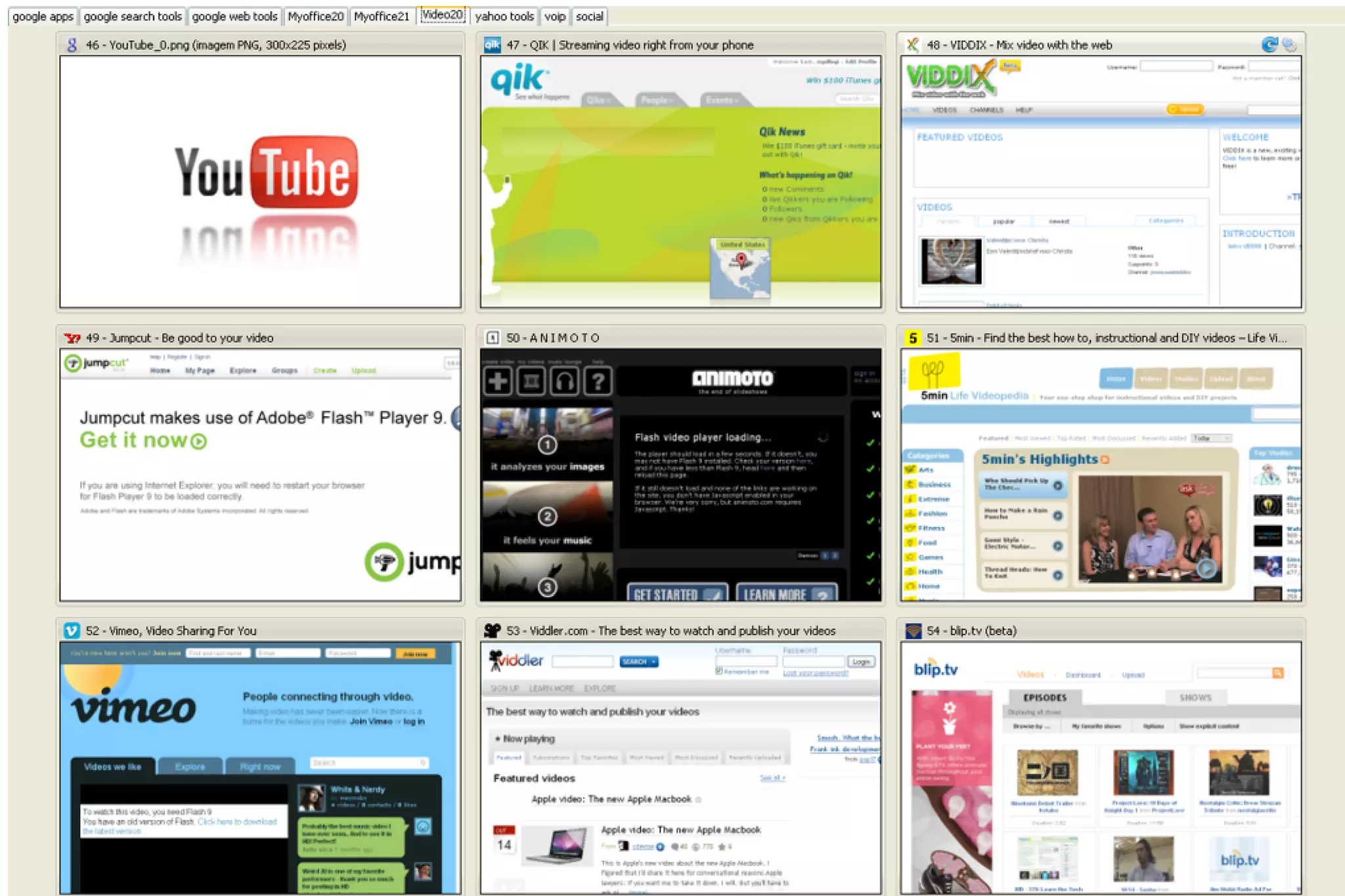Click the Viddler search input field
The image size is (1345, 896).
[582, 662]
